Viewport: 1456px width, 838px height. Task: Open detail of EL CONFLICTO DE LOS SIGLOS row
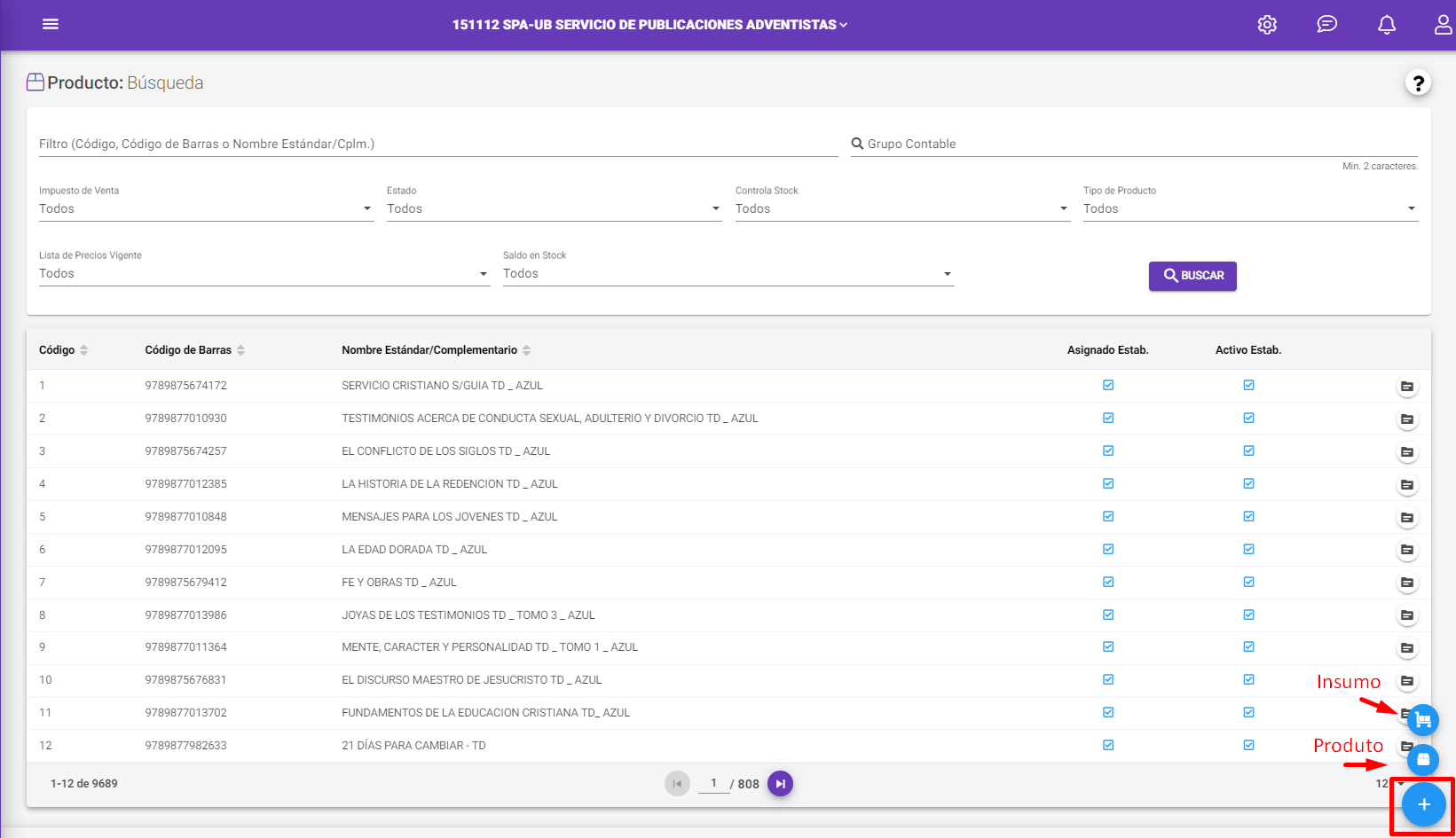click(x=1406, y=452)
